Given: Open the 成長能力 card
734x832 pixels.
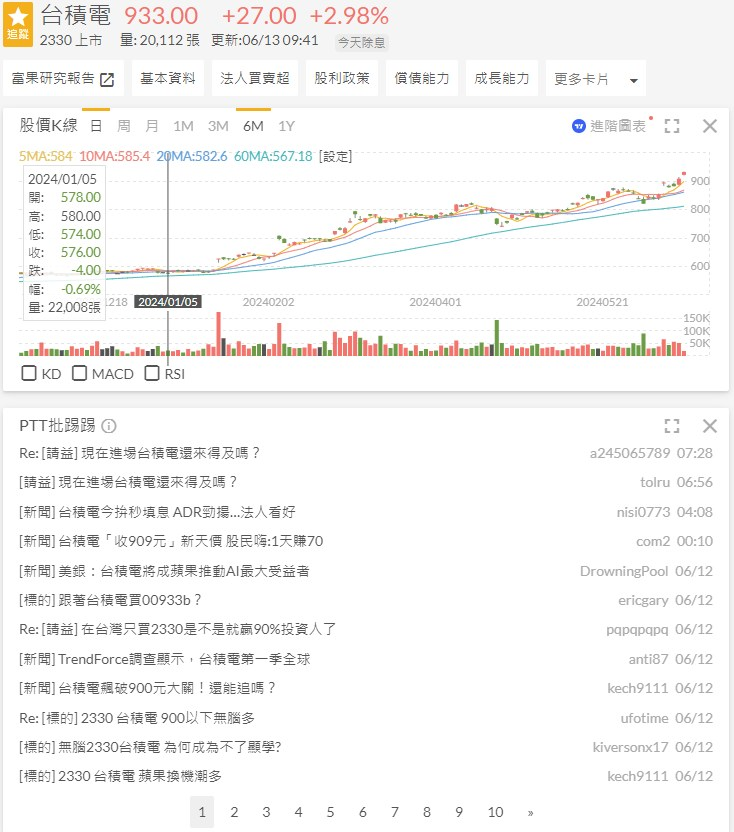Looking at the screenshot, I should pos(502,79).
